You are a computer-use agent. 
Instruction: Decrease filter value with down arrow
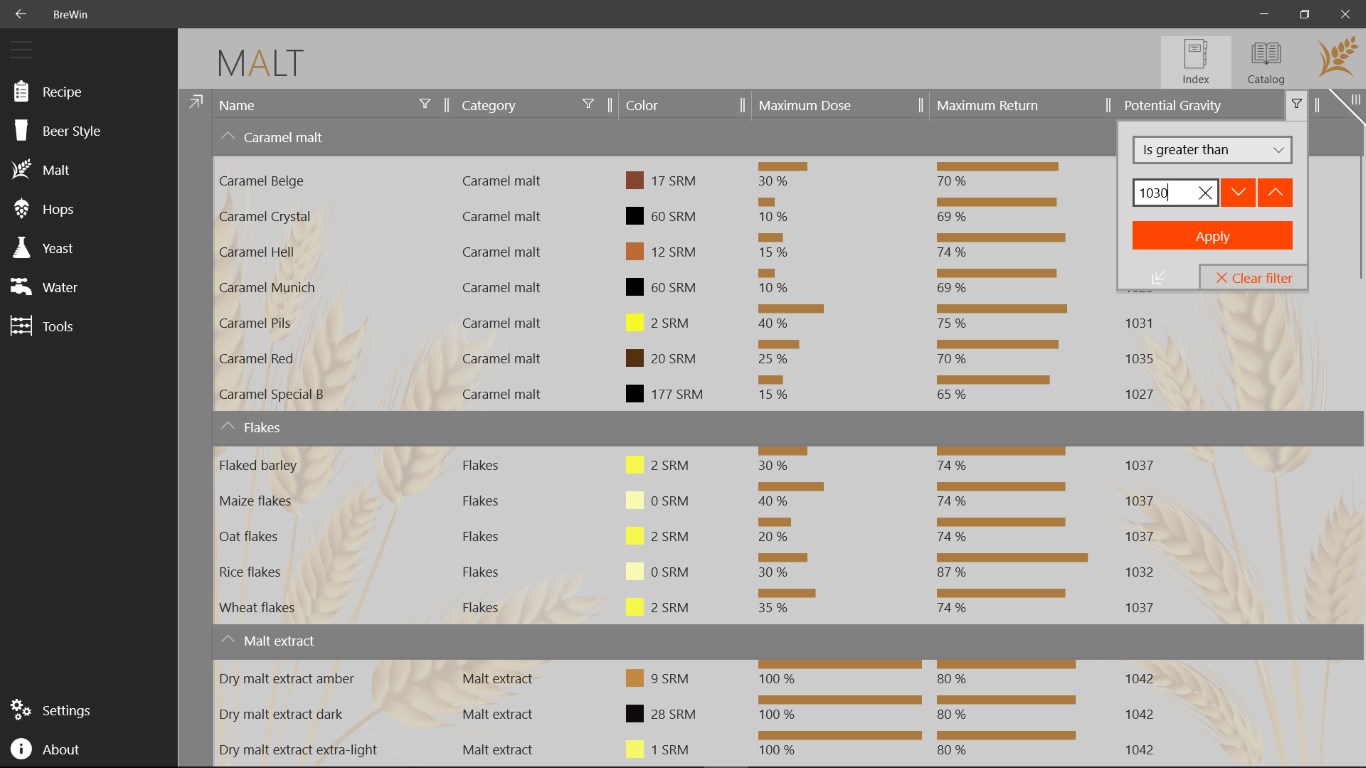tap(1237, 193)
